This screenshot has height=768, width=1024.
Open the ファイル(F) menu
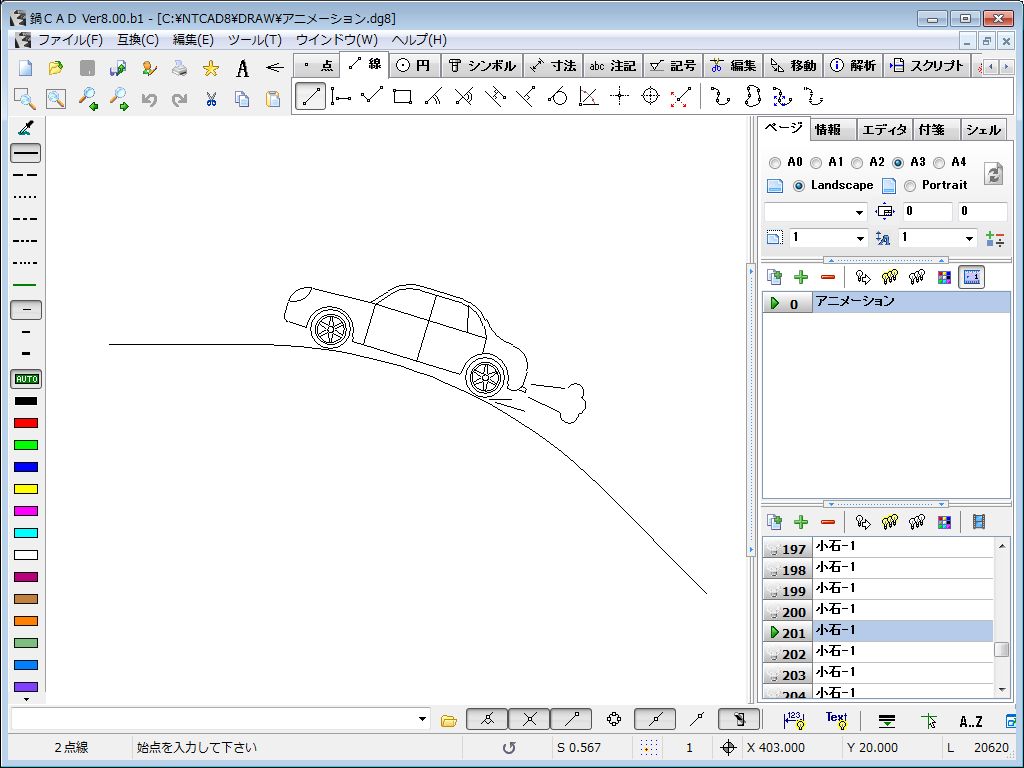pos(71,40)
